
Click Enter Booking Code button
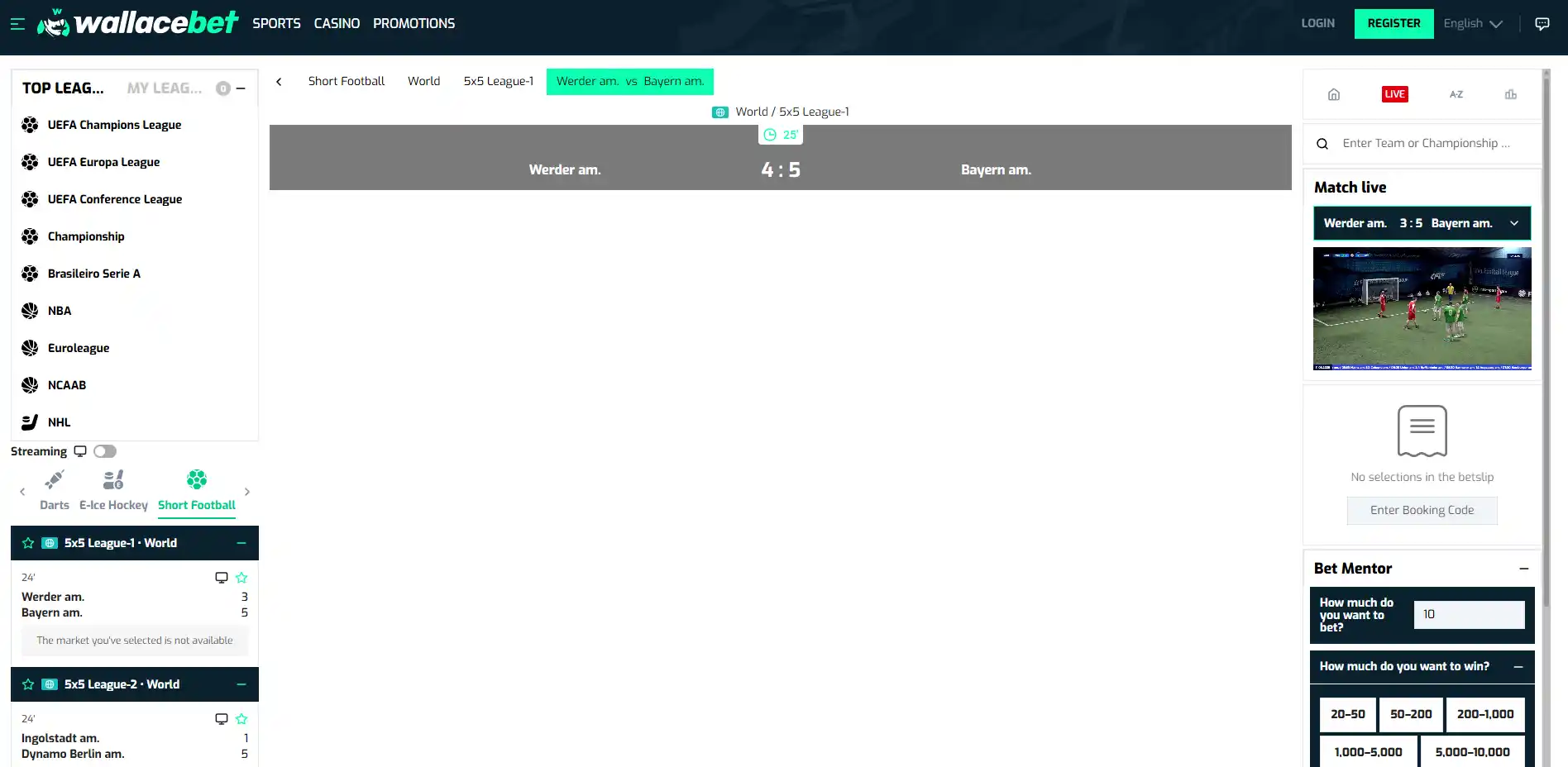point(1422,511)
